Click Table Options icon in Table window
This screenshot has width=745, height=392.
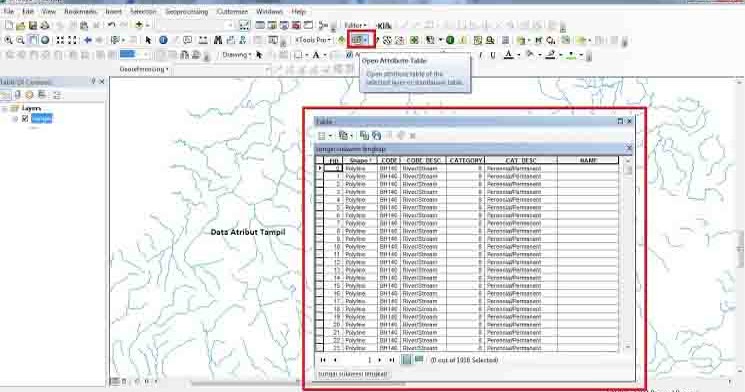[x=322, y=136]
